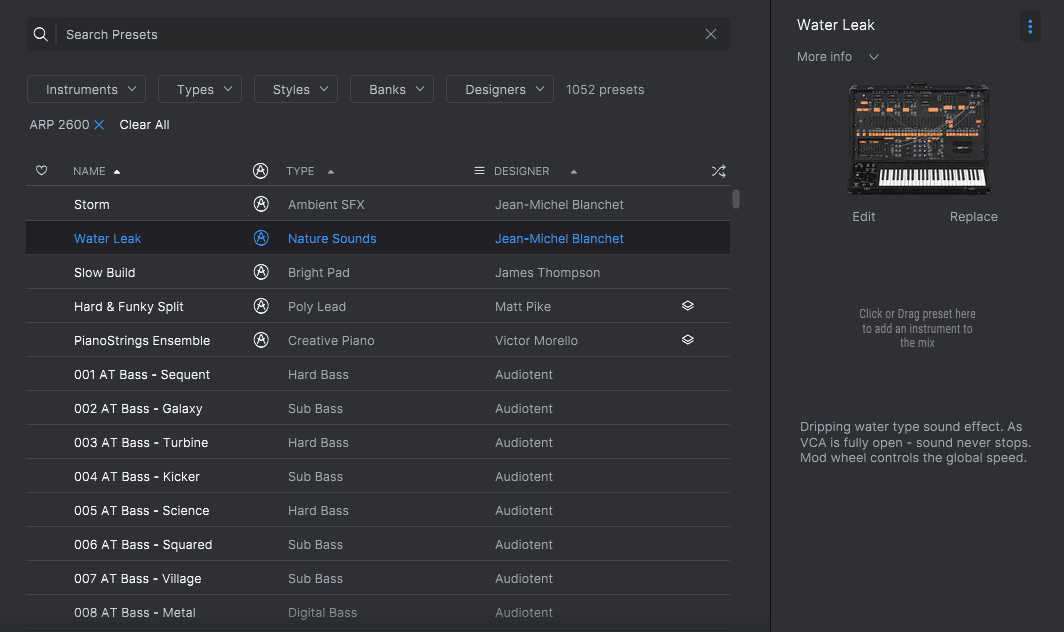Expand the More info section

tap(838, 57)
